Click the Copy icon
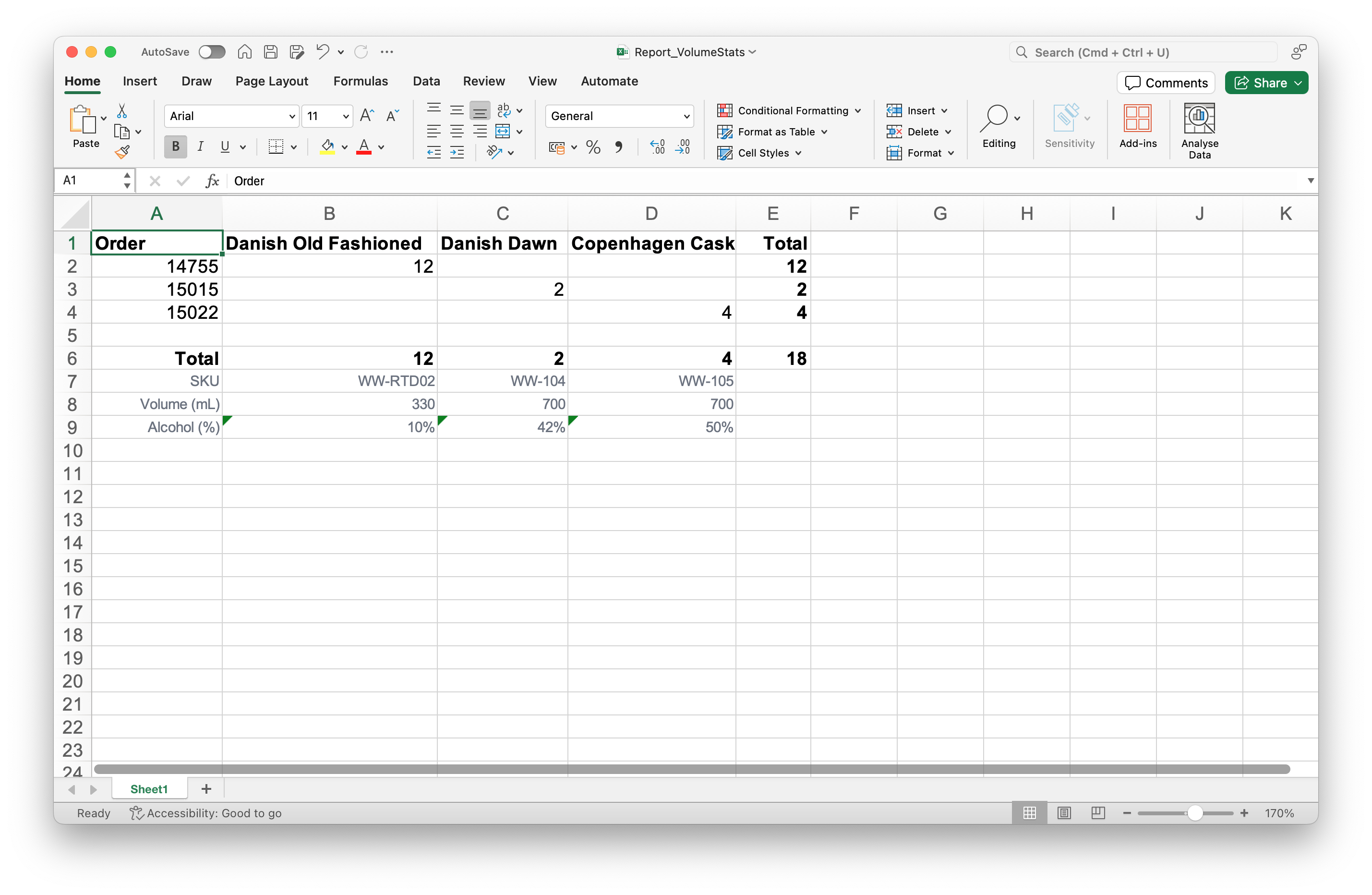The height and width of the screenshot is (895, 1372). pos(121,132)
